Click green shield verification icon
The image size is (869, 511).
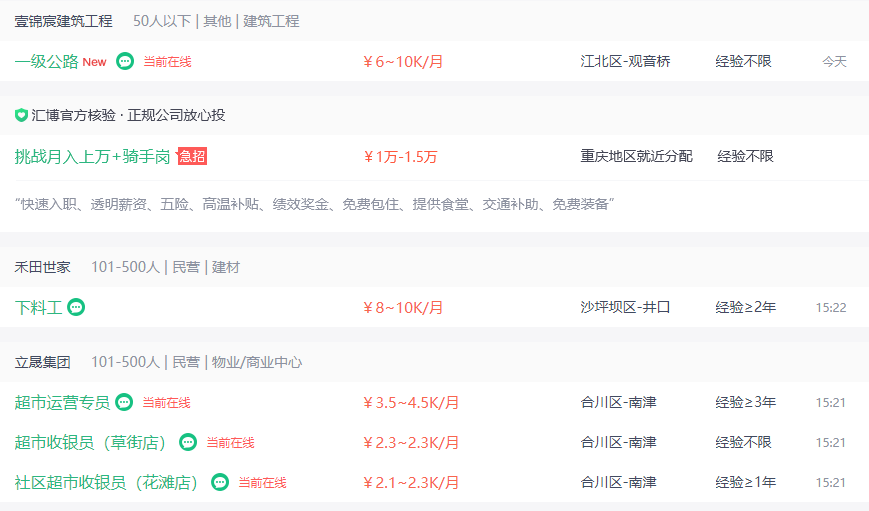[21, 115]
